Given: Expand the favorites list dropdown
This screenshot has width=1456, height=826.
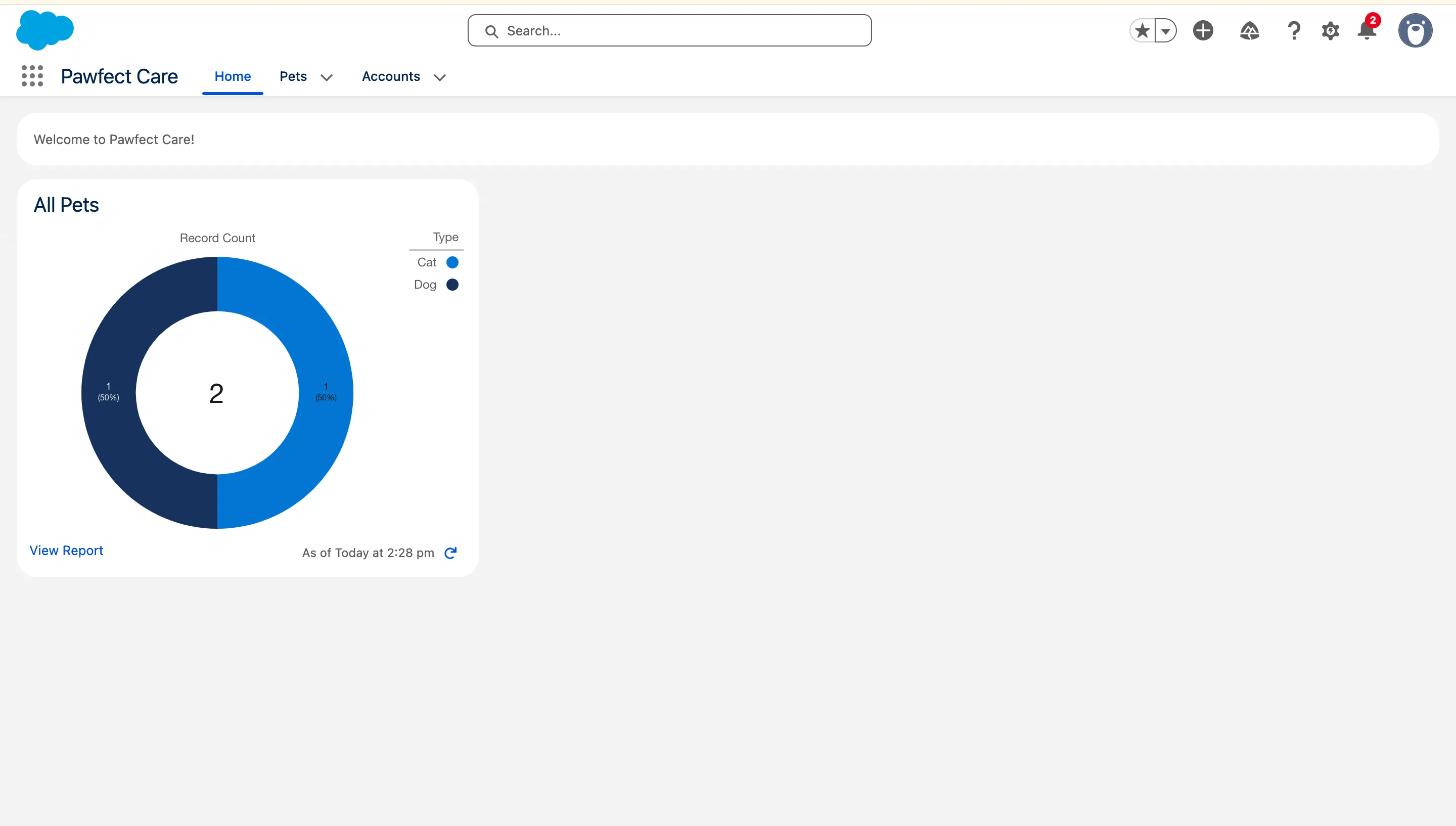Looking at the screenshot, I should tap(1166, 31).
